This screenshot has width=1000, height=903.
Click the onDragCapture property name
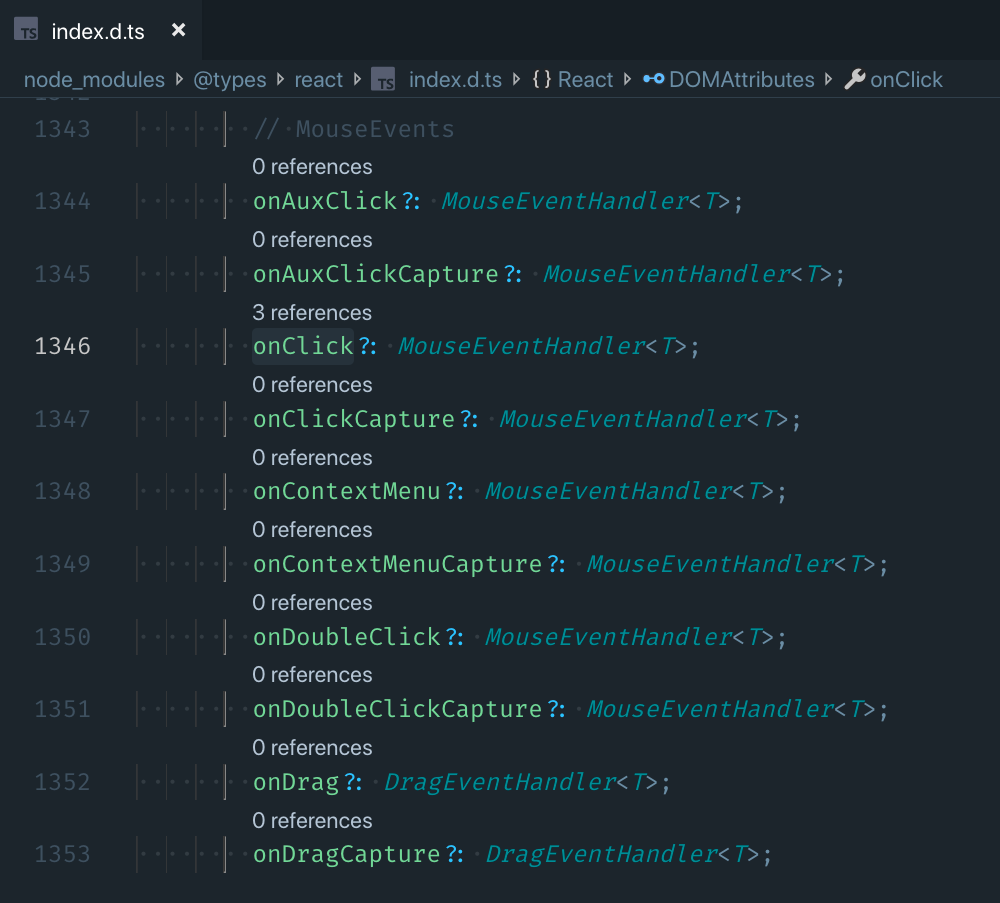(347, 854)
